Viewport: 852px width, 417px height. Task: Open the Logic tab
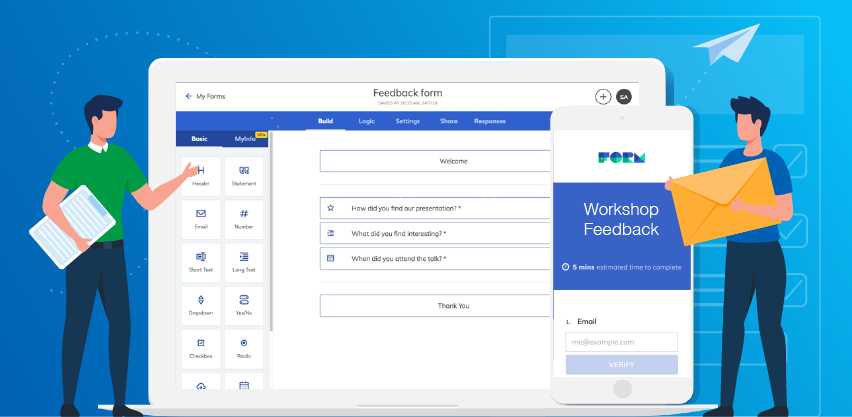point(367,121)
